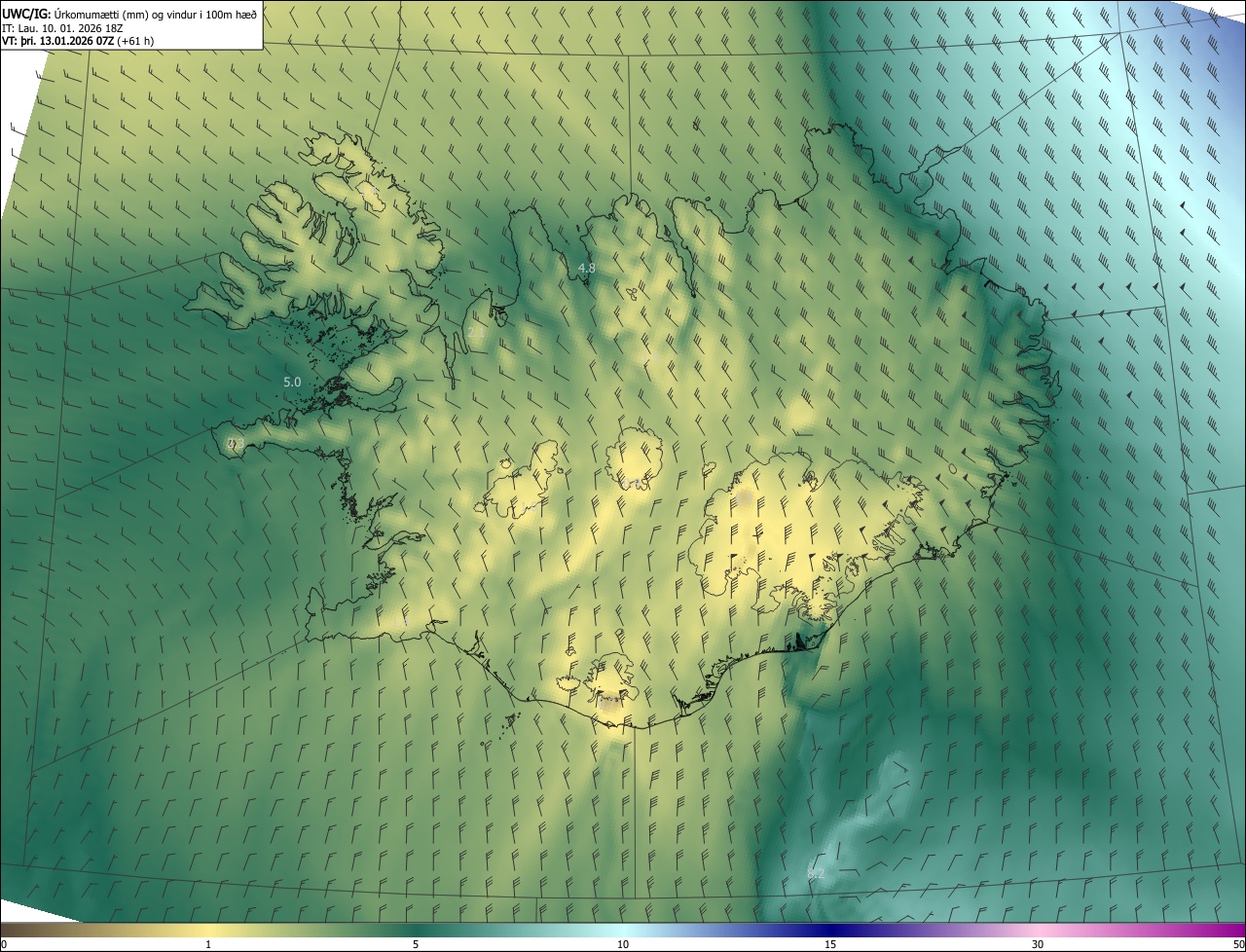Click the '5' tick label on the color scale
1246x952 pixels.
click(x=416, y=945)
